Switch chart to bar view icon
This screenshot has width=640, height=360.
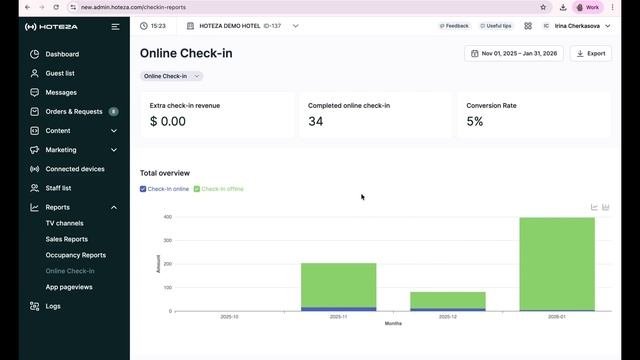coord(606,207)
